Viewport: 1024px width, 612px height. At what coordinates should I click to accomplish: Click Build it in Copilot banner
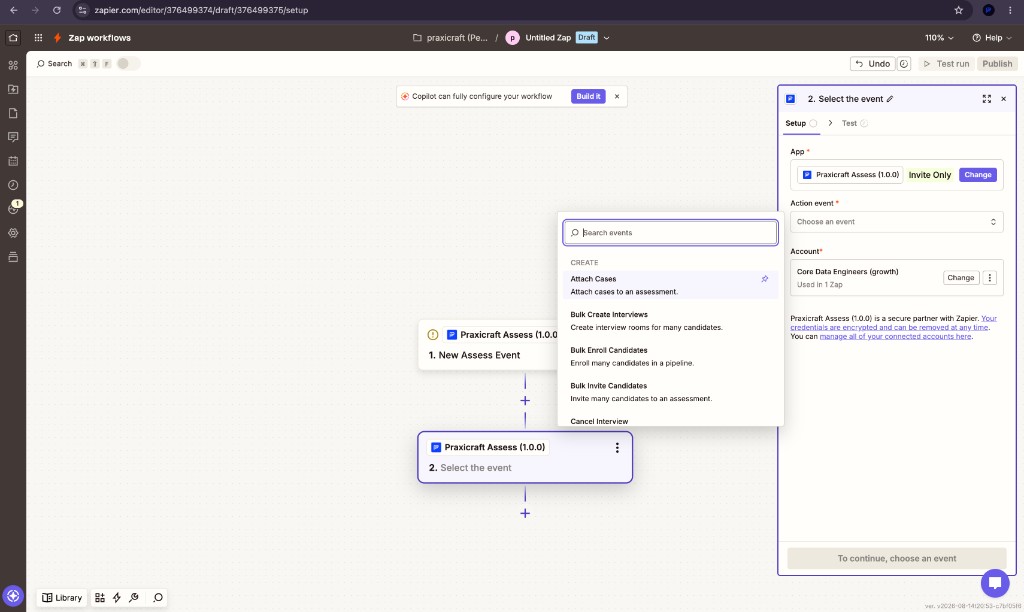coord(588,97)
